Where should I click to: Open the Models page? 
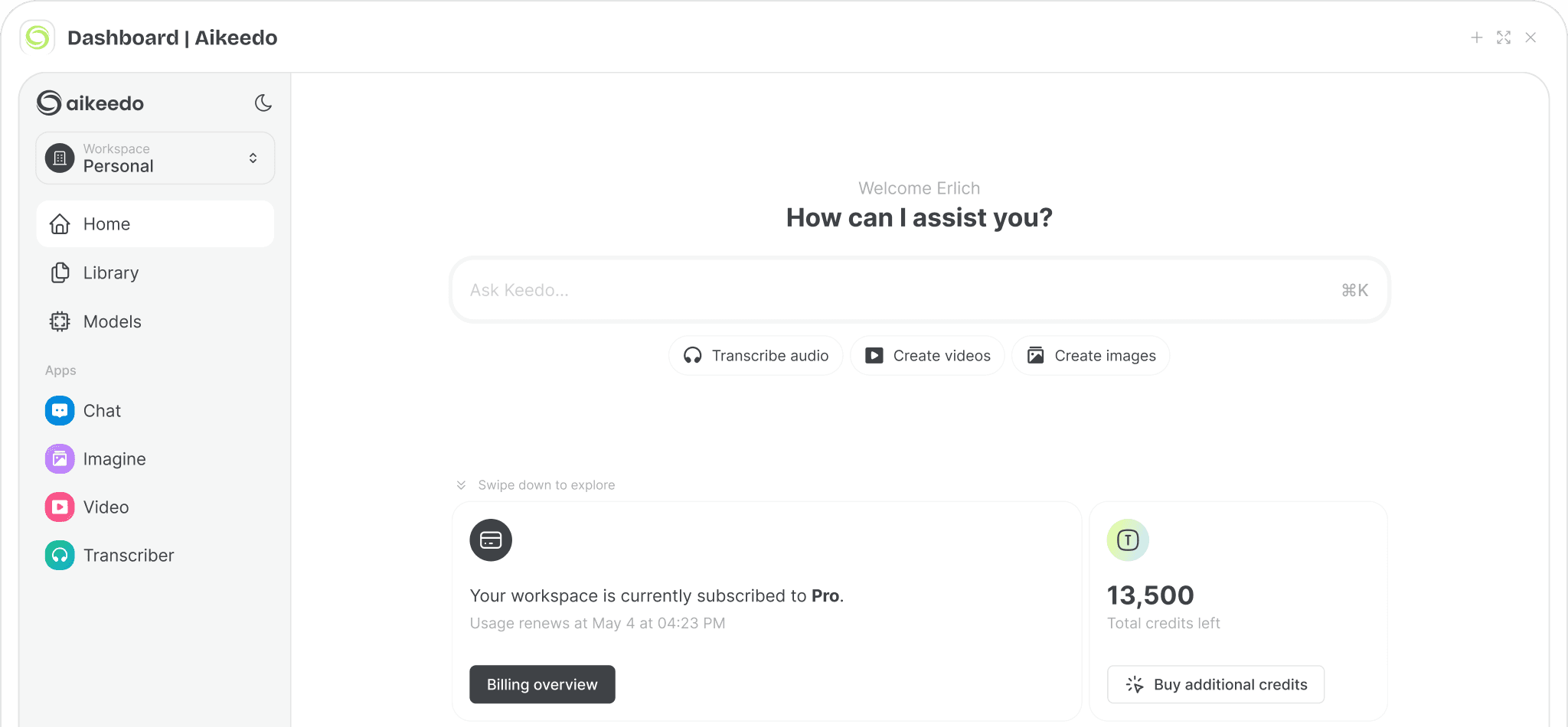[x=112, y=322]
